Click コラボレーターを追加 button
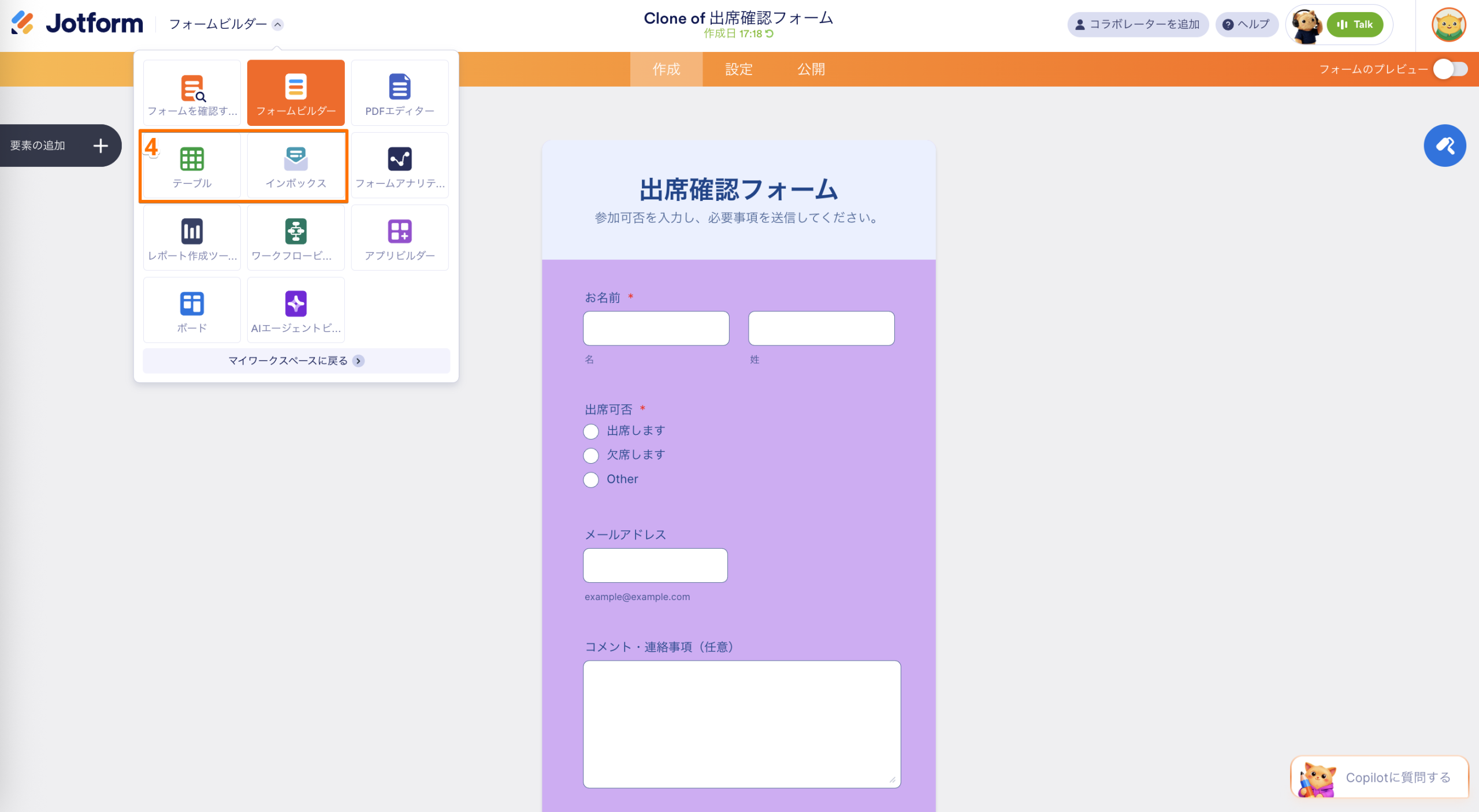Screen dimensions: 1479x812 pyautogui.click(x=1138, y=25)
